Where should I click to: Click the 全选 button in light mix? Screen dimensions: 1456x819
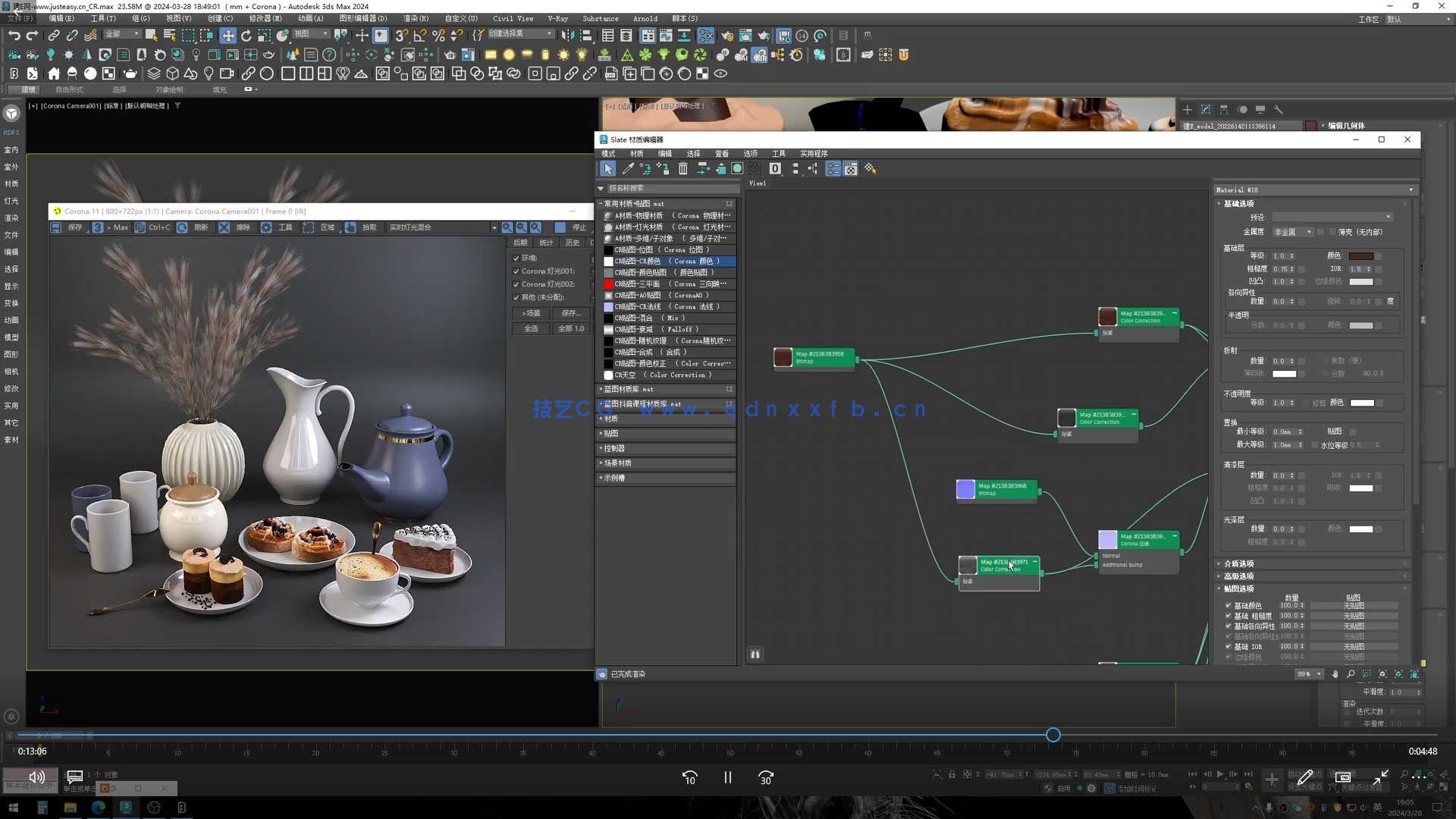(531, 328)
